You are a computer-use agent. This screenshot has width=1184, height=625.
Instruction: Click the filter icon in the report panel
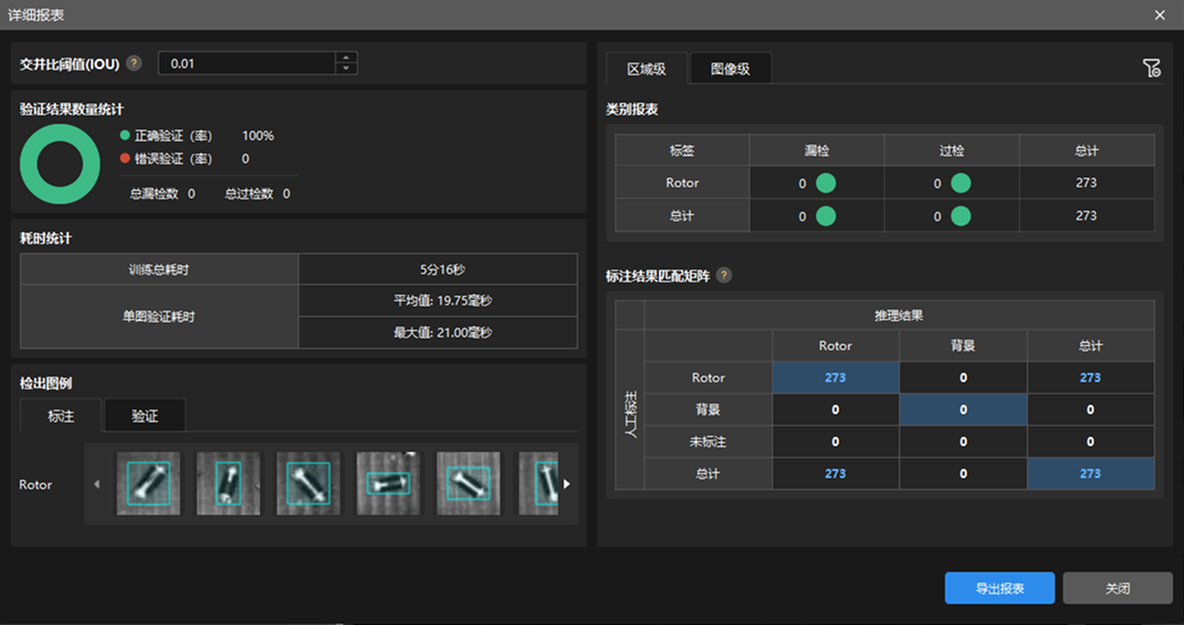1152,69
